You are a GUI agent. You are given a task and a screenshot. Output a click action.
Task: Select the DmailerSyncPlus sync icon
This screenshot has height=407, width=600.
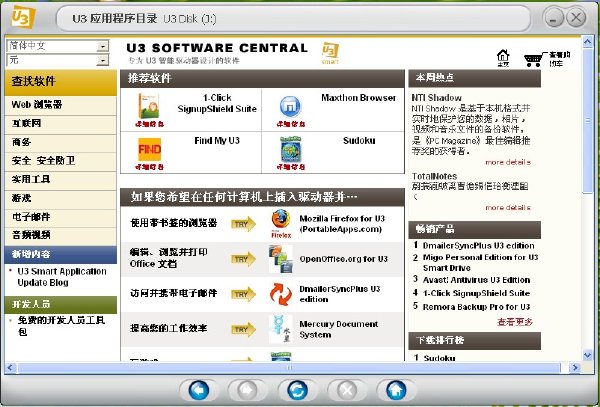(280, 294)
